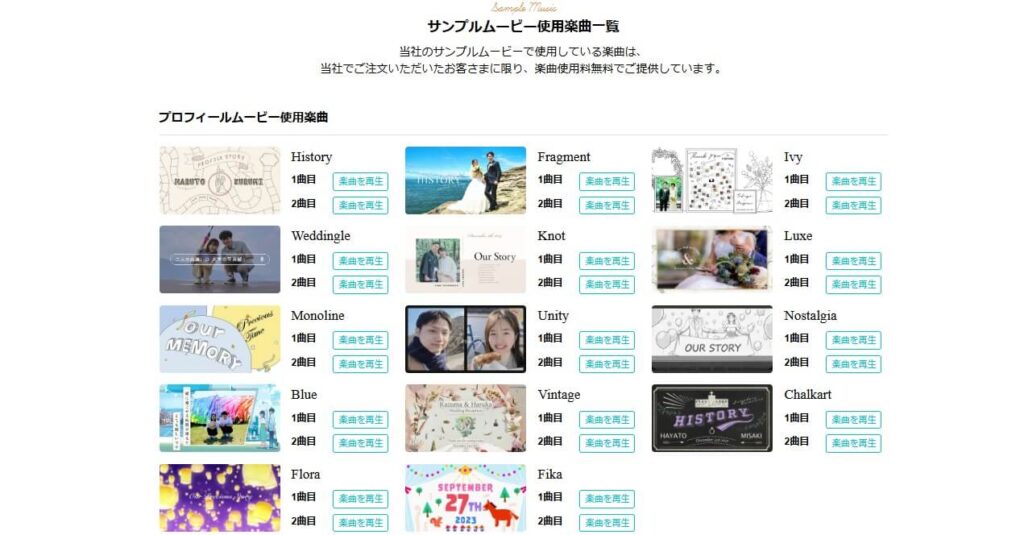Play the second song for Fragment
The image size is (1024, 535).
coord(607,205)
